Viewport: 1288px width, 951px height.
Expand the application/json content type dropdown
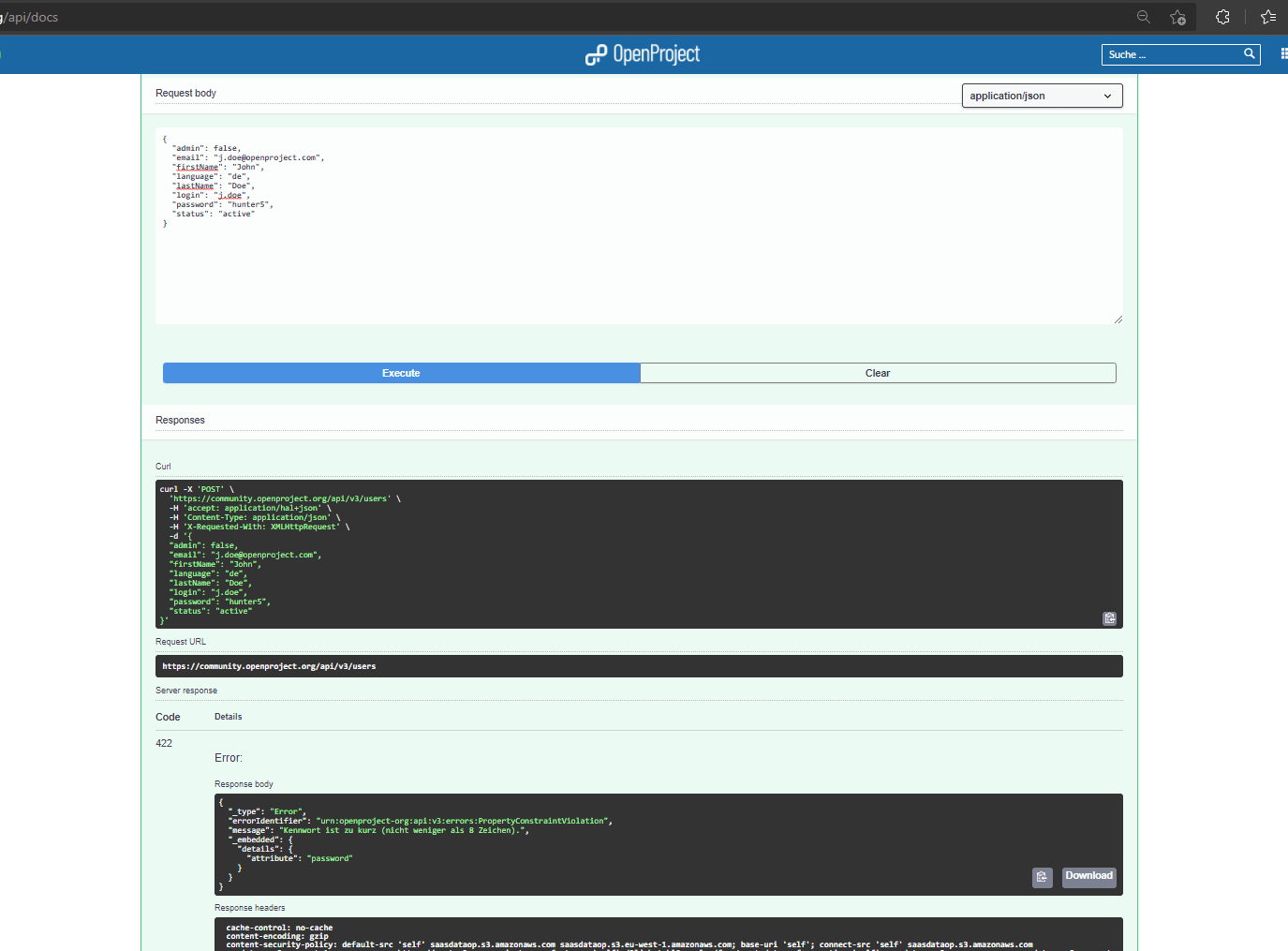tap(1042, 96)
